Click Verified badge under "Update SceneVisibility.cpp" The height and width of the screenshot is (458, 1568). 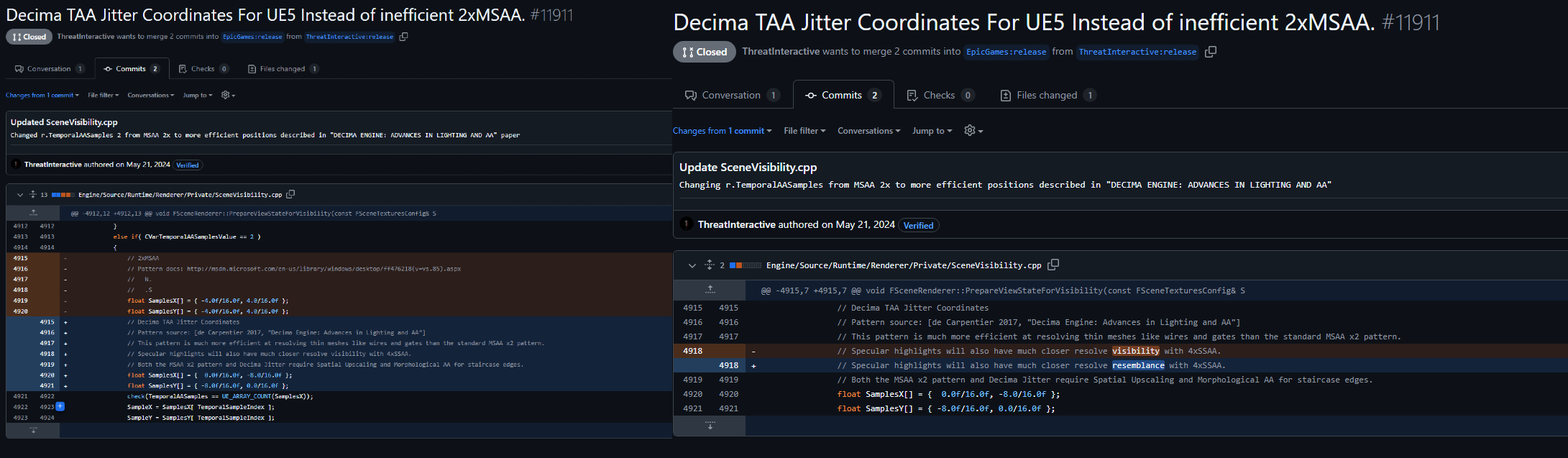918,225
